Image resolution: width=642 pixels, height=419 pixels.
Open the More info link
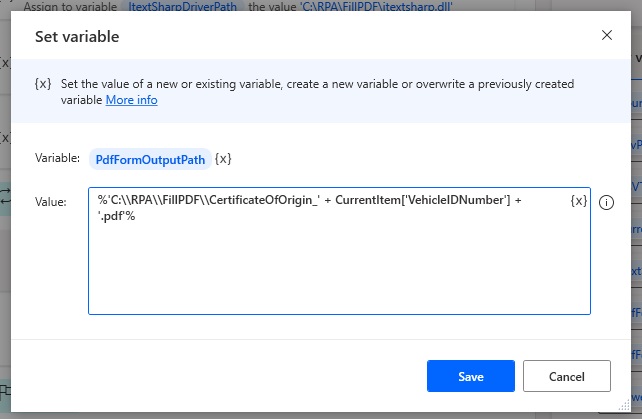tap(131, 100)
